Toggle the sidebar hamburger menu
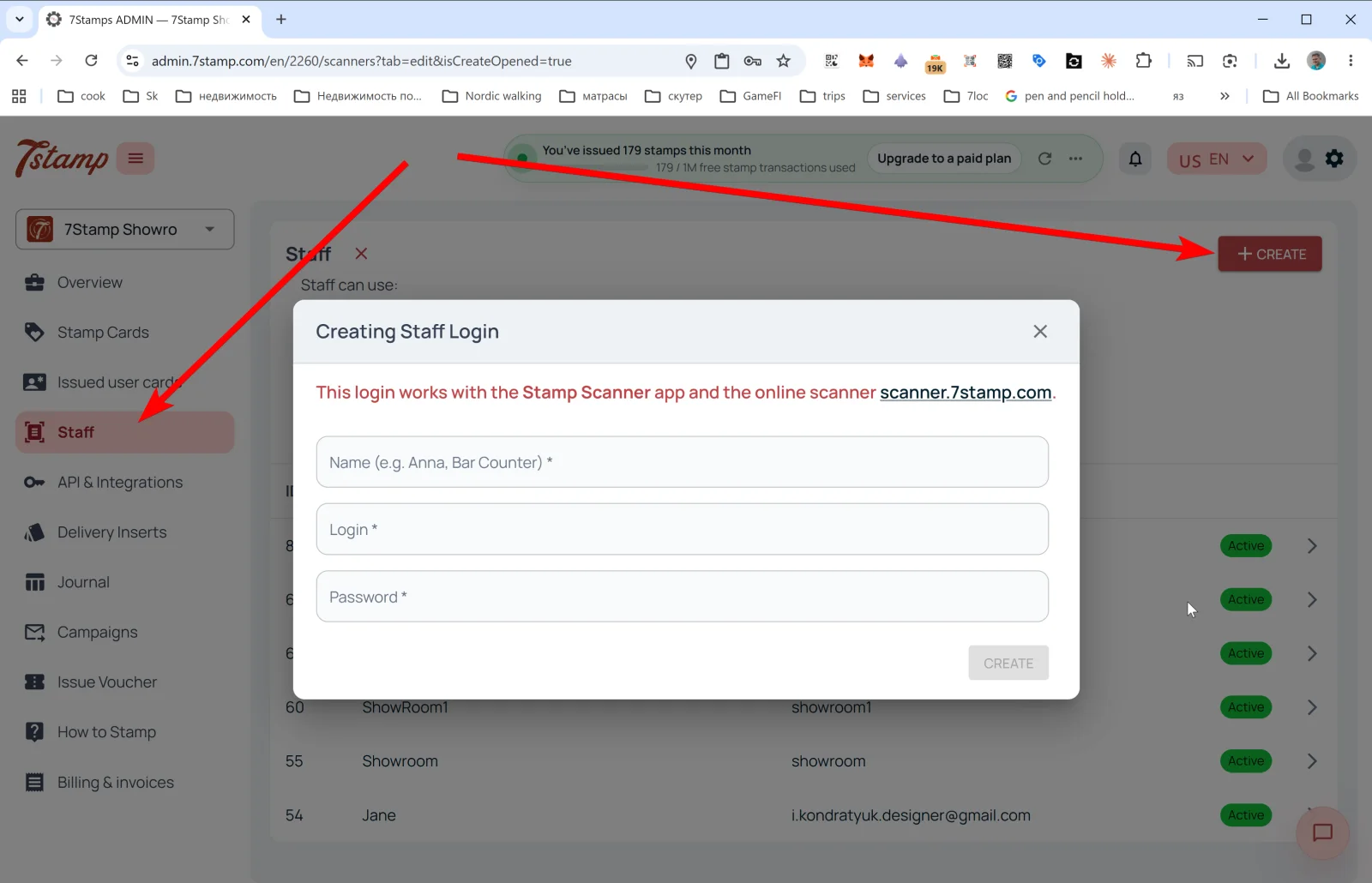 coord(135,159)
